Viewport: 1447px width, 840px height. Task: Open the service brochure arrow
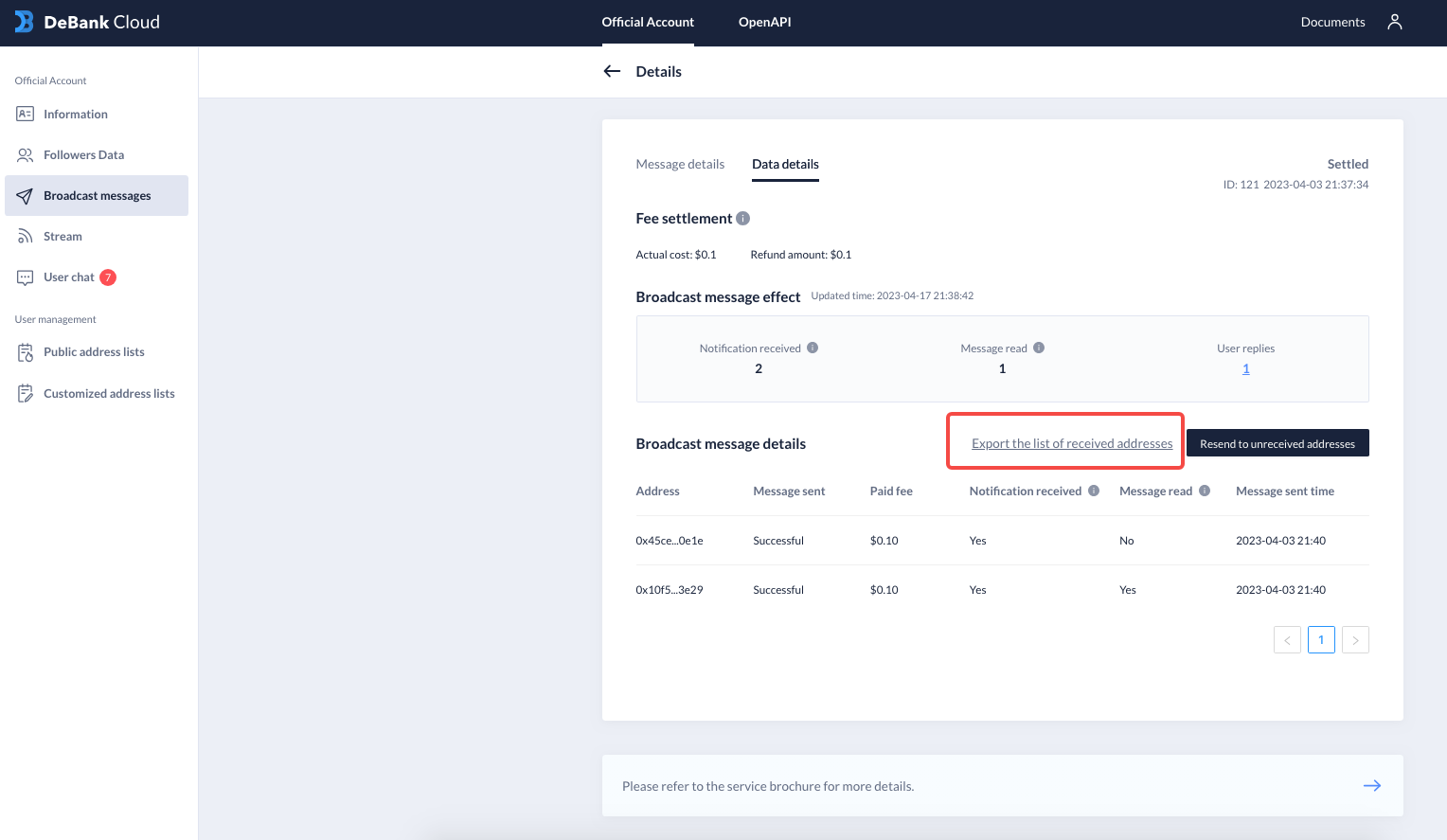pos(1371,786)
